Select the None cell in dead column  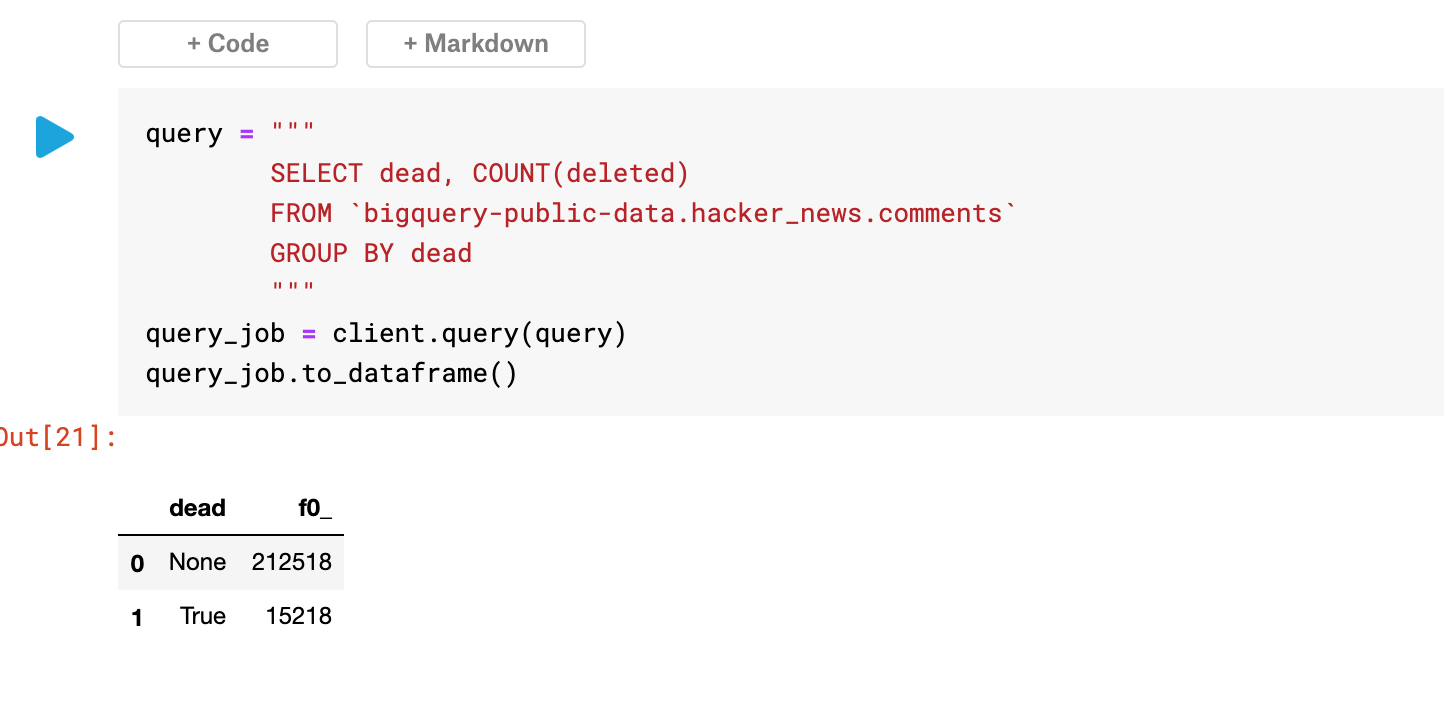pos(198,562)
